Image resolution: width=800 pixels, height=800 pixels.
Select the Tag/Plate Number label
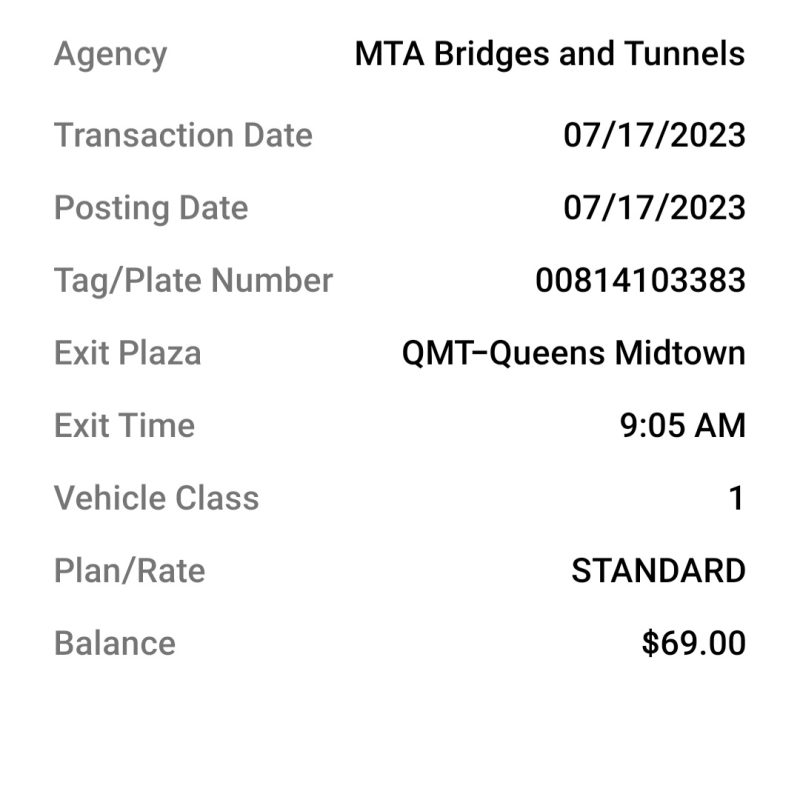pos(193,281)
